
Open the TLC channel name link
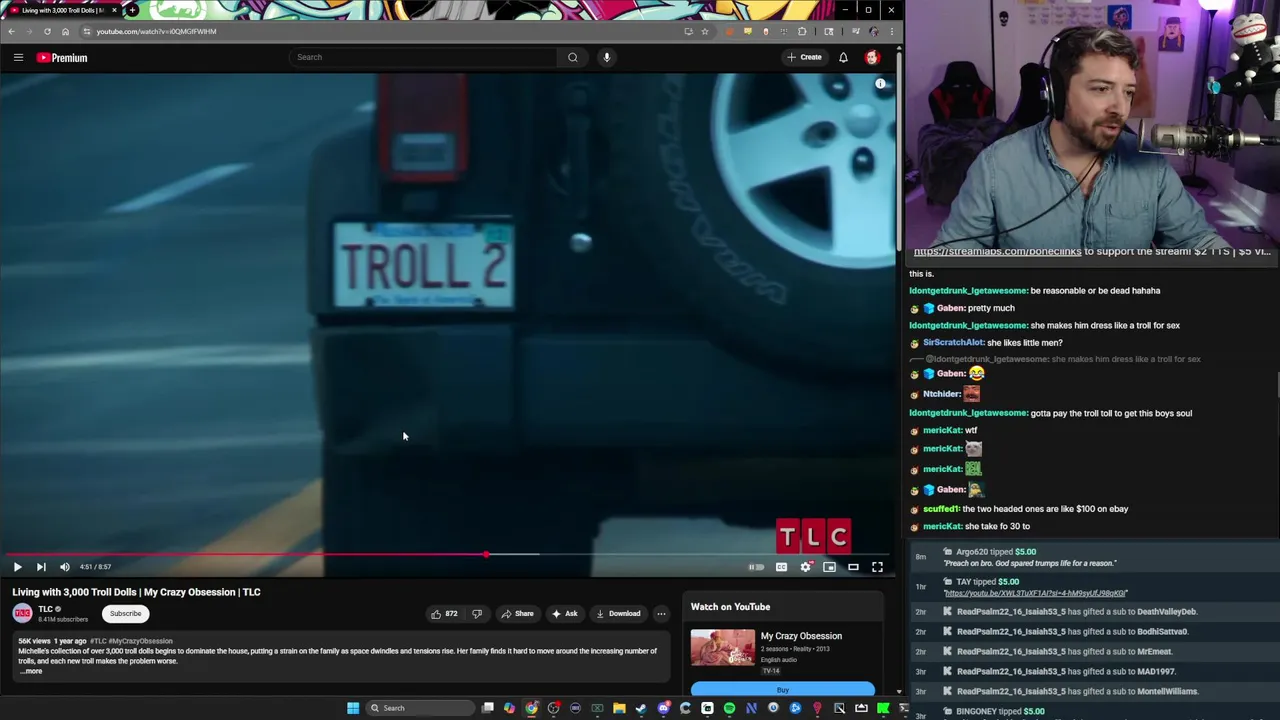tap(46, 609)
